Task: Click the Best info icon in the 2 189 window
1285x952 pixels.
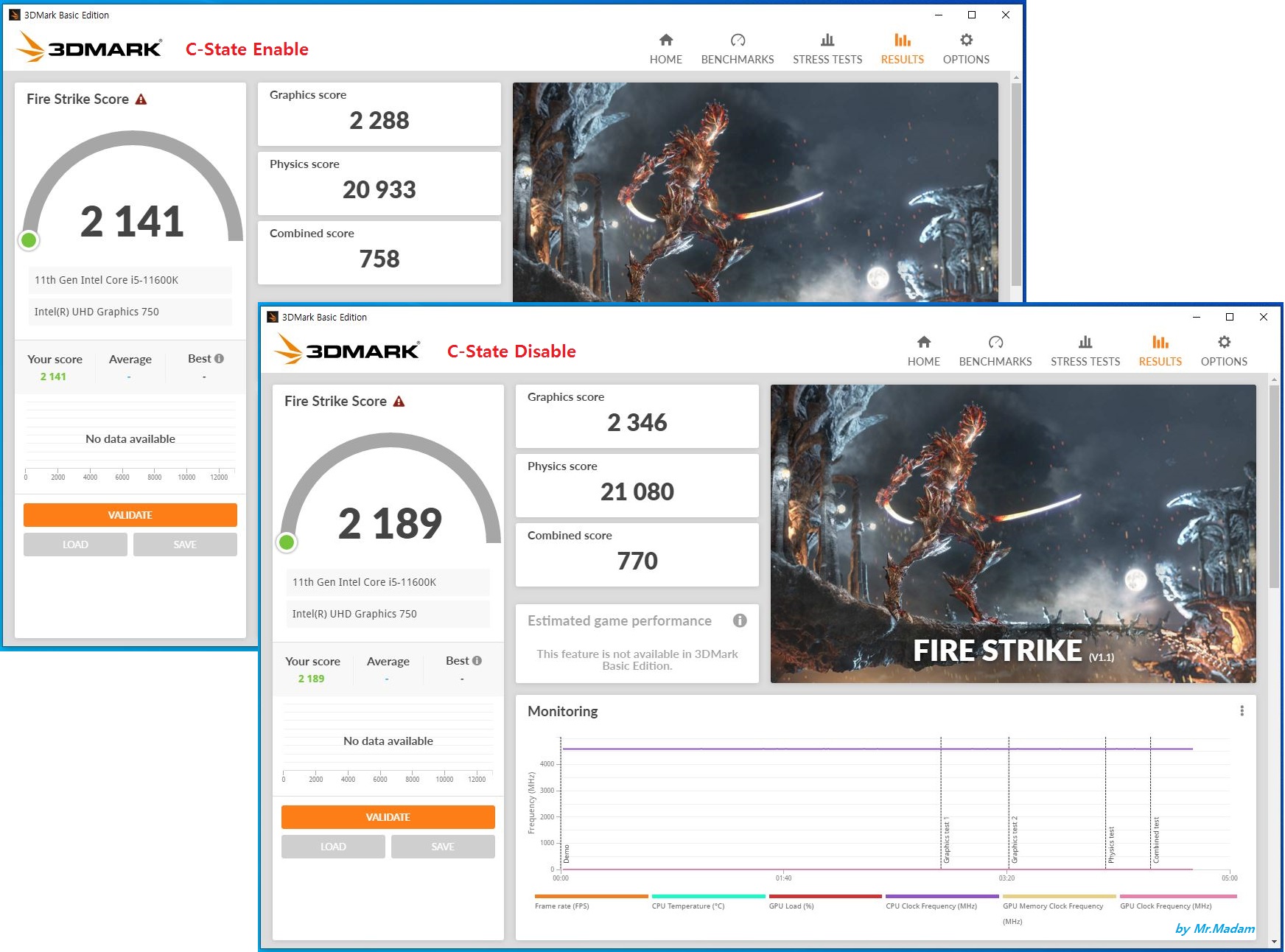Action: pyautogui.click(x=477, y=661)
